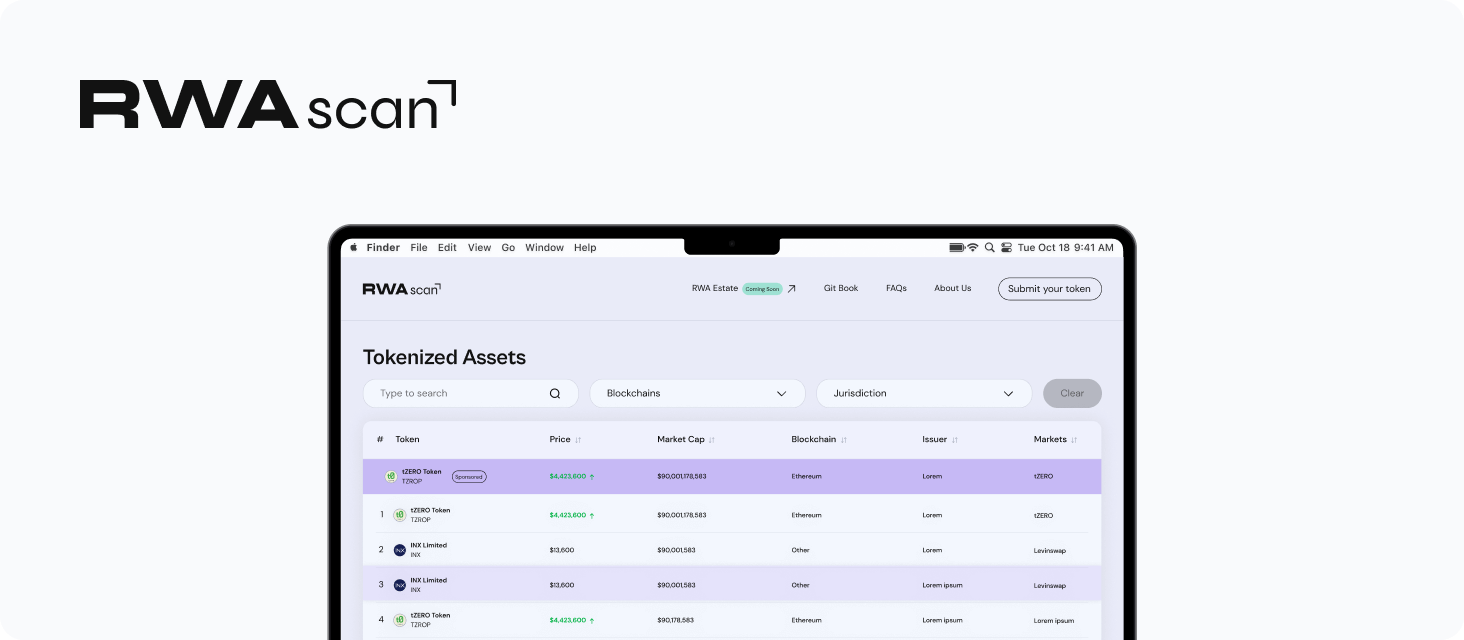Image resolution: width=1464 pixels, height=640 pixels.
Task: Open the Git Book link
Action: 841,288
